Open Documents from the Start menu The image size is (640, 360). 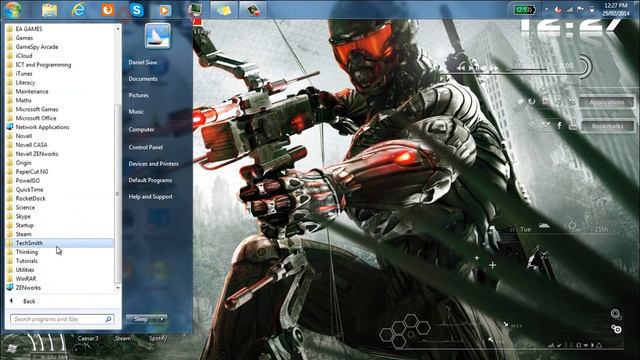143,79
